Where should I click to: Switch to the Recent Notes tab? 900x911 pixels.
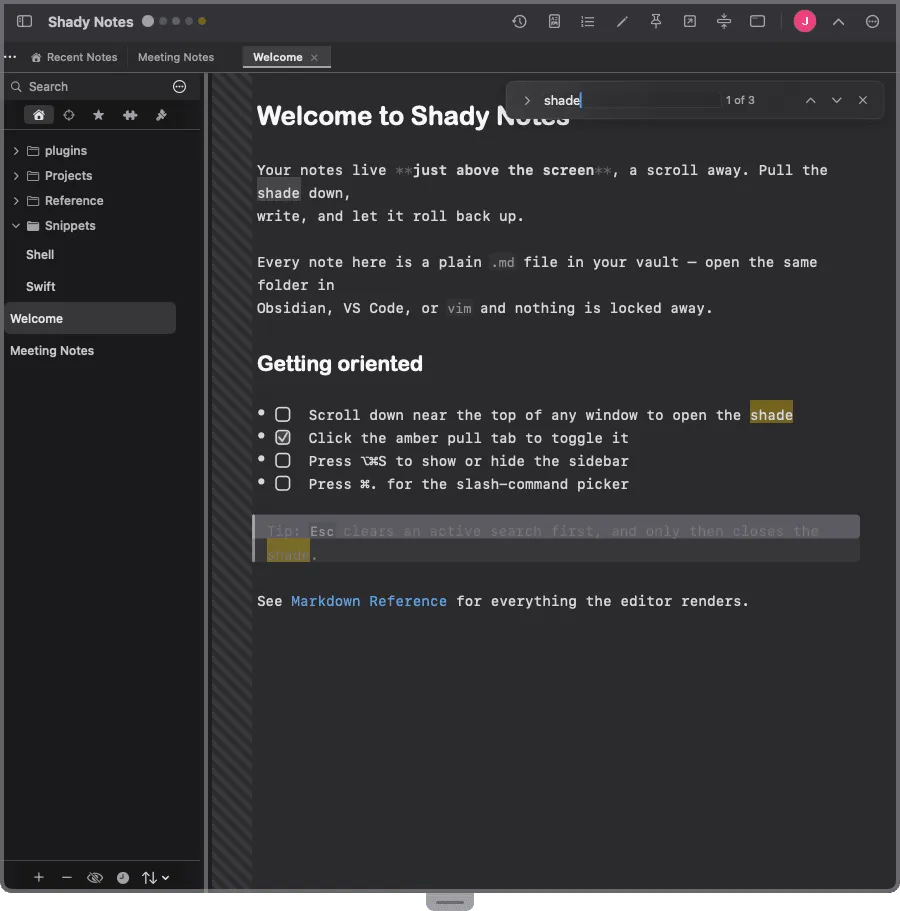tap(74, 58)
